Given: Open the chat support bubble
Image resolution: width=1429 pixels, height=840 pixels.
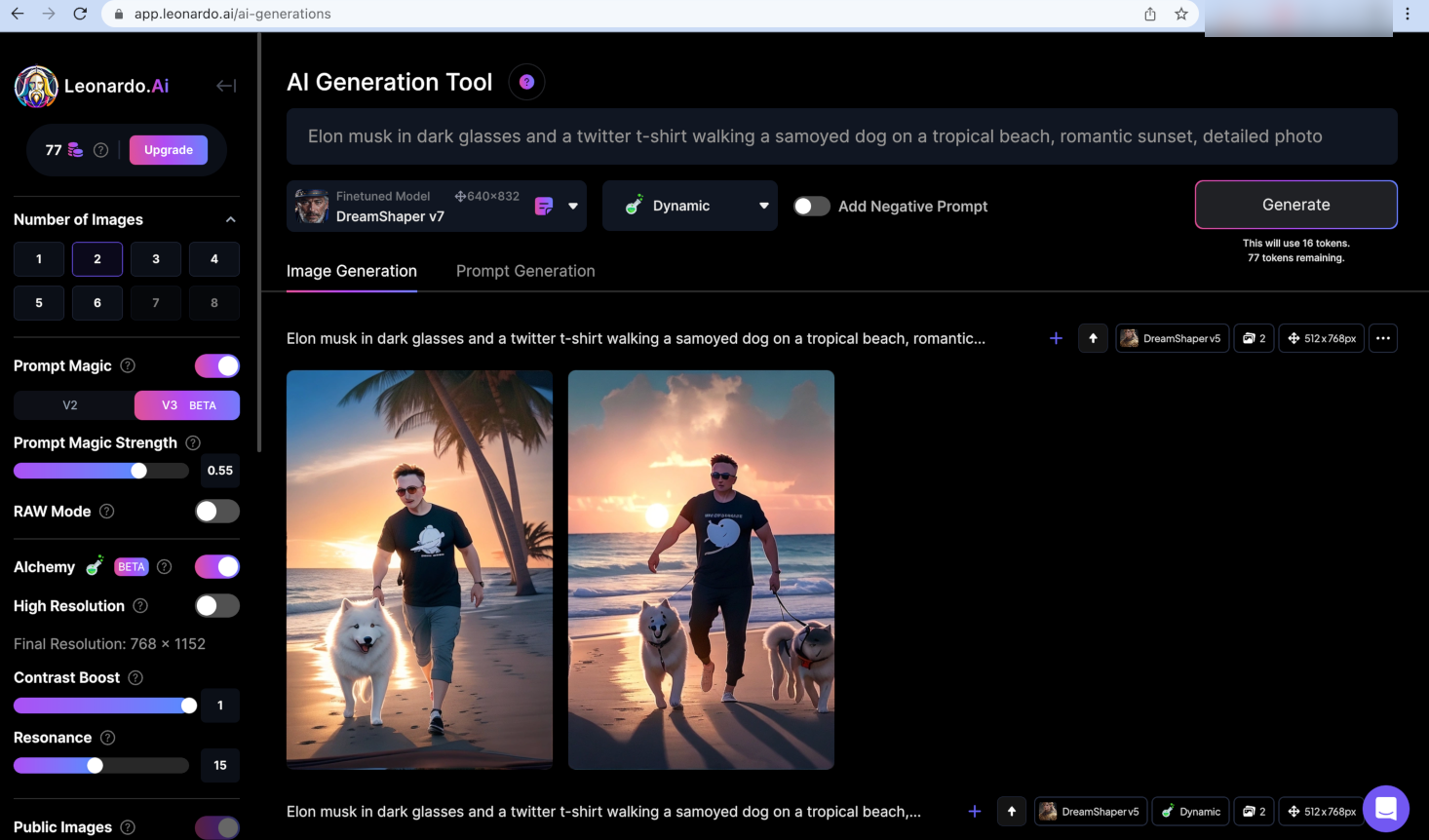Looking at the screenshot, I should pyautogui.click(x=1386, y=809).
